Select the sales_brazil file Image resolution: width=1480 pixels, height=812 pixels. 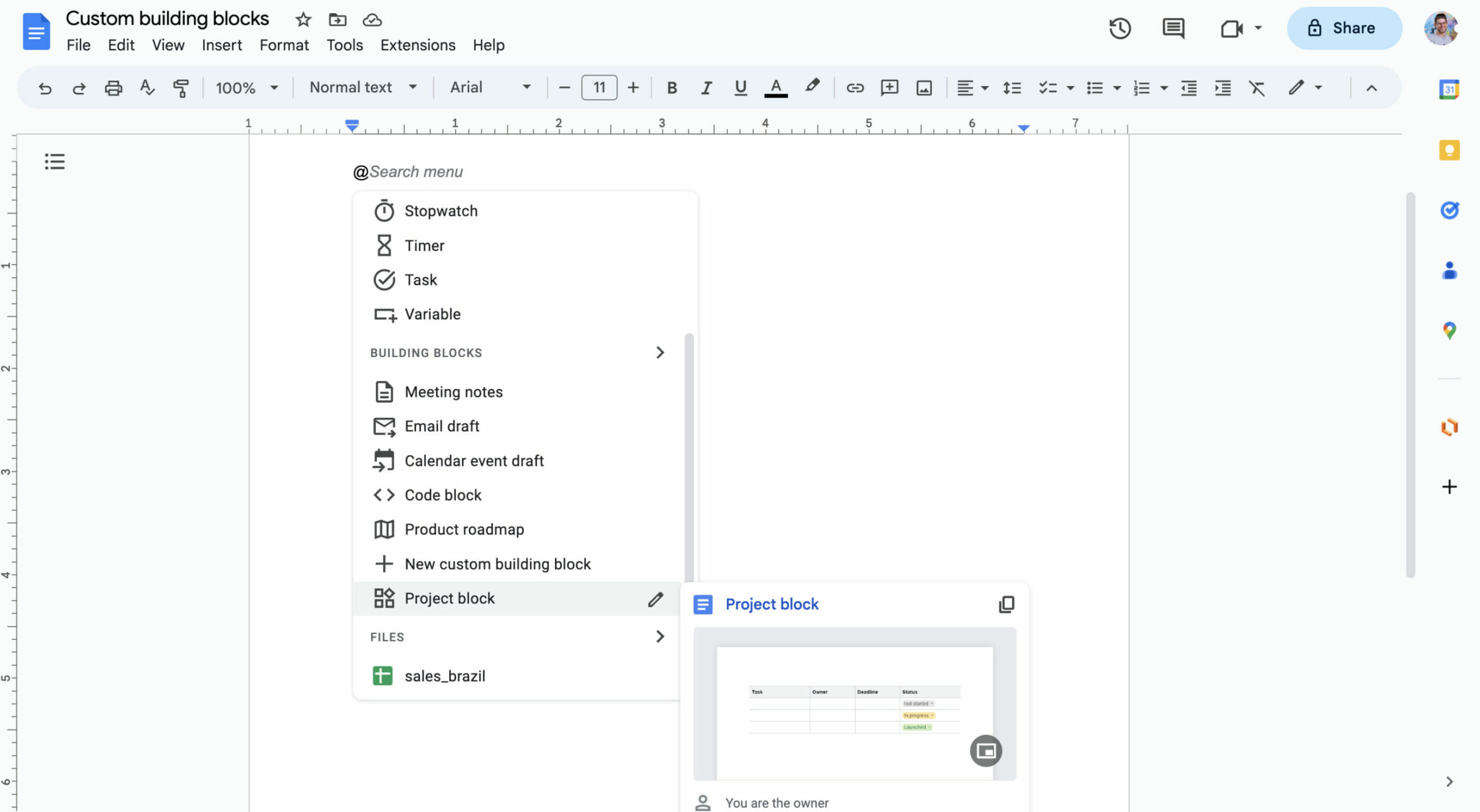pos(517,676)
